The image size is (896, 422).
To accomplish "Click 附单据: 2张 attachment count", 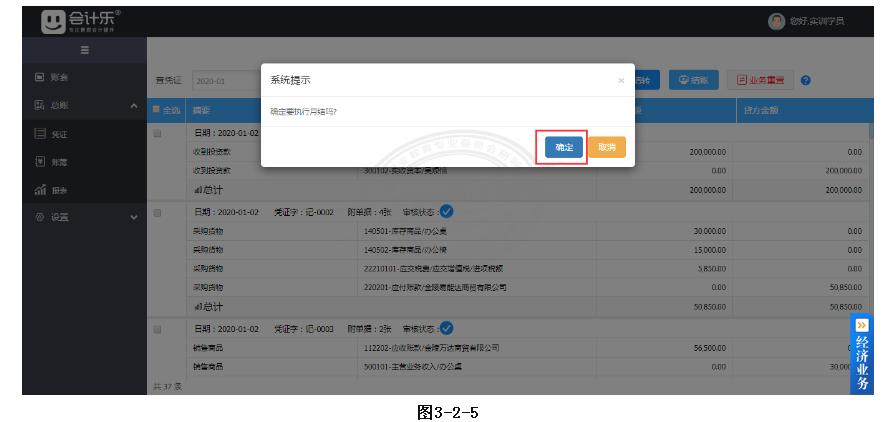I will click(x=370, y=329).
